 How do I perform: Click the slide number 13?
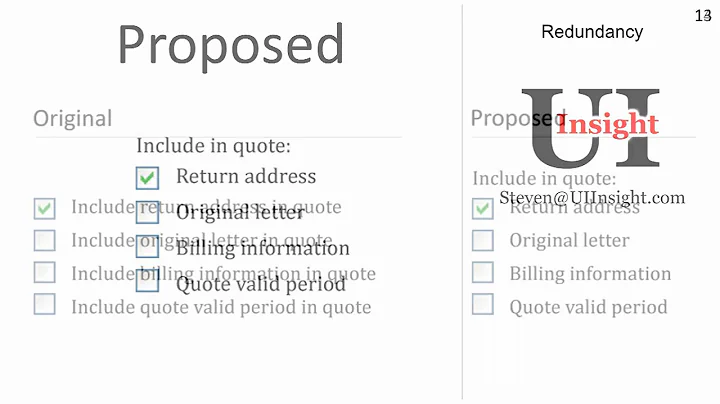coord(702,15)
